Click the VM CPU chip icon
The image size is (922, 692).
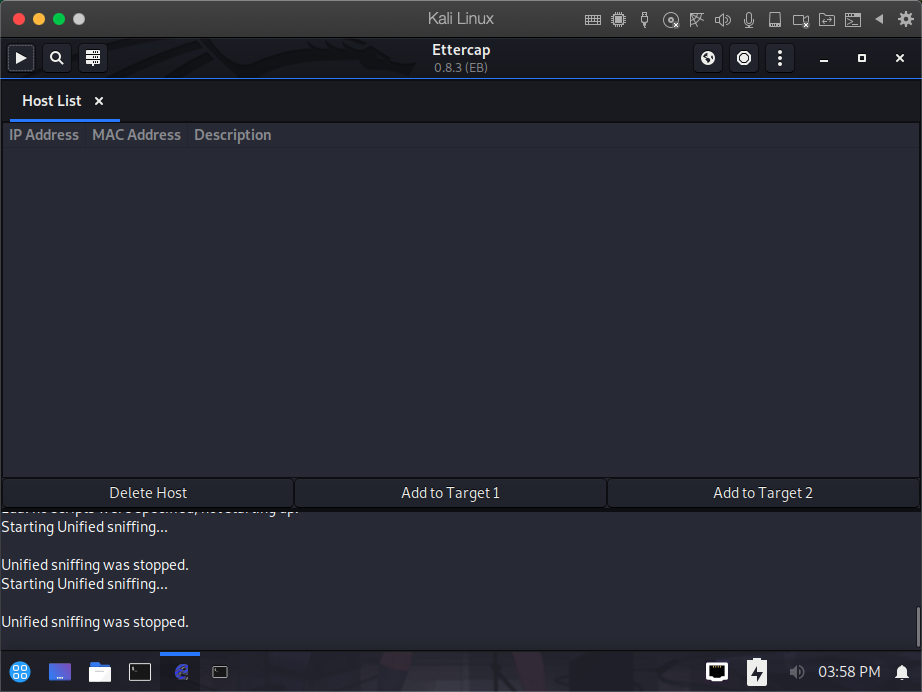tap(619, 19)
